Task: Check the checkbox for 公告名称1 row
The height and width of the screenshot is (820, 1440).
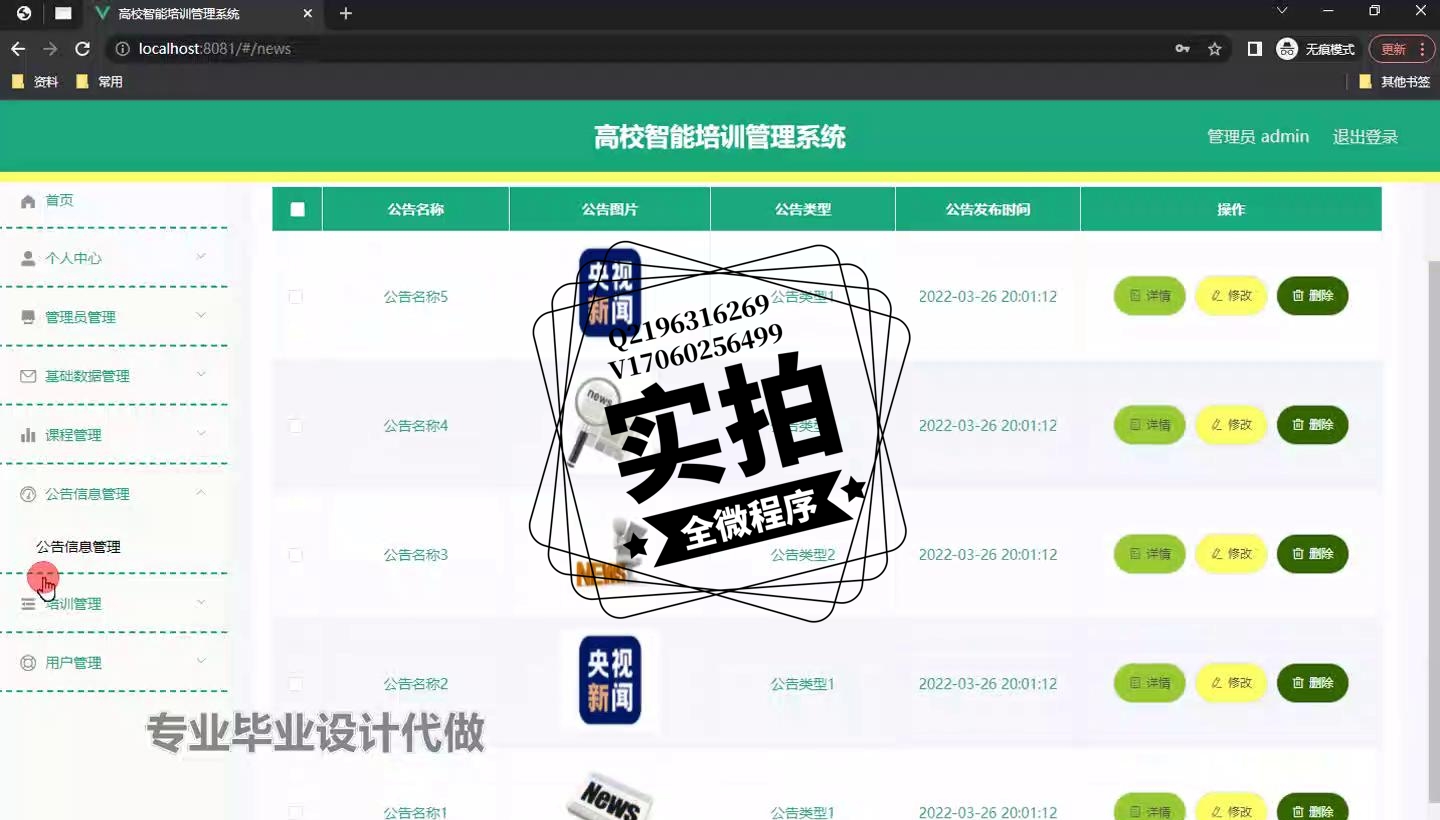Action: pos(295,812)
